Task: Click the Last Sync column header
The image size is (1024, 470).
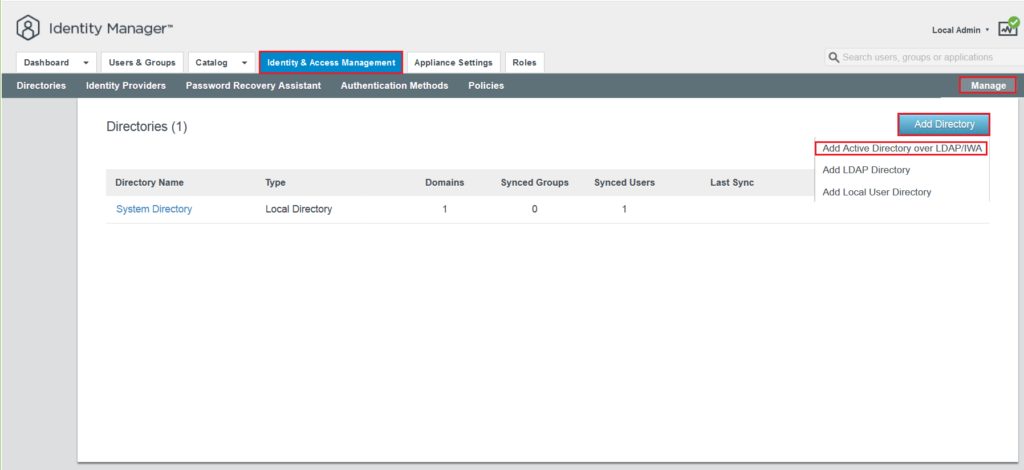Action: pos(732,183)
